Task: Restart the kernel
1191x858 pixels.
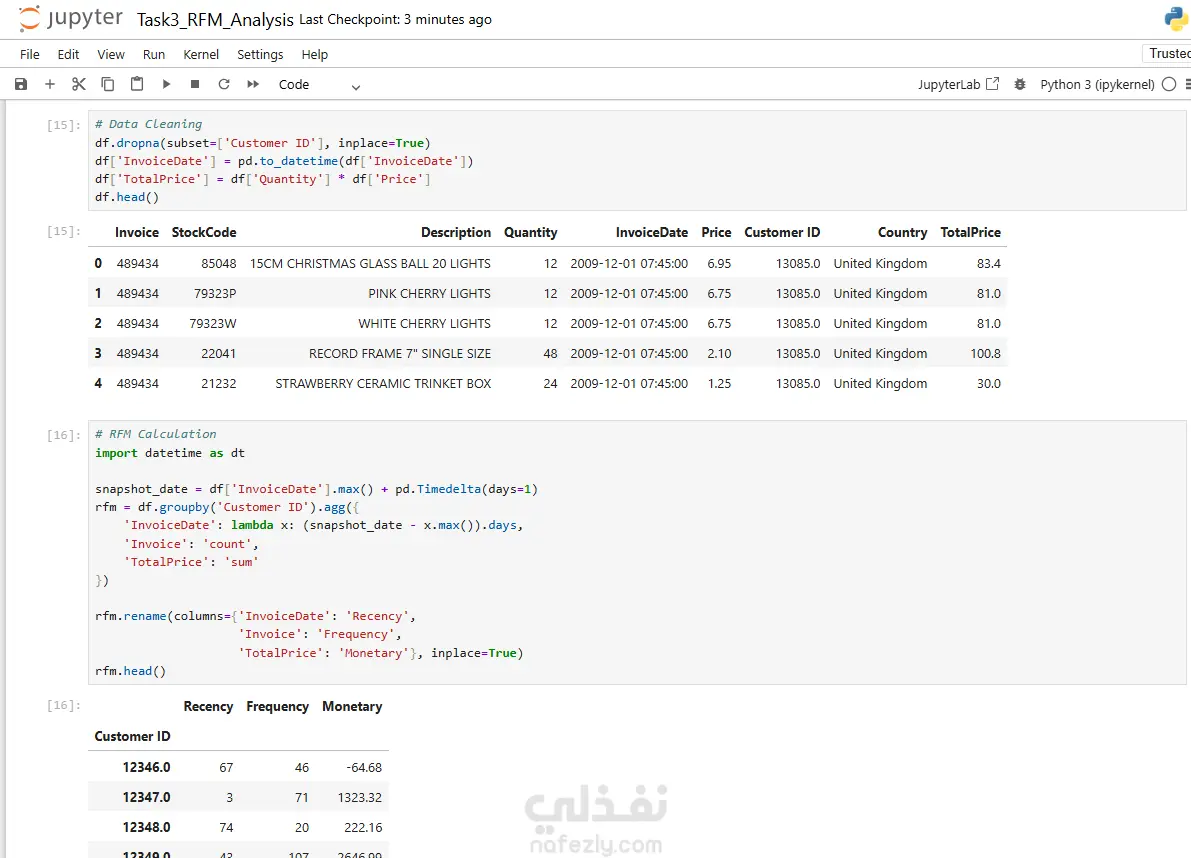Action: pyautogui.click(x=224, y=85)
